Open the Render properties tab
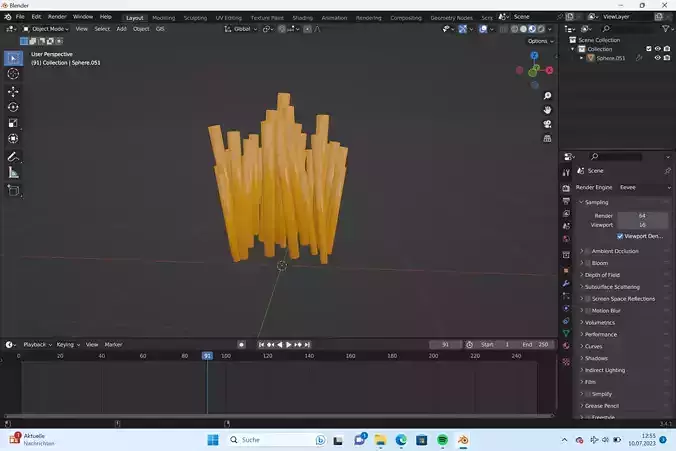The image size is (676, 451). coord(566,188)
